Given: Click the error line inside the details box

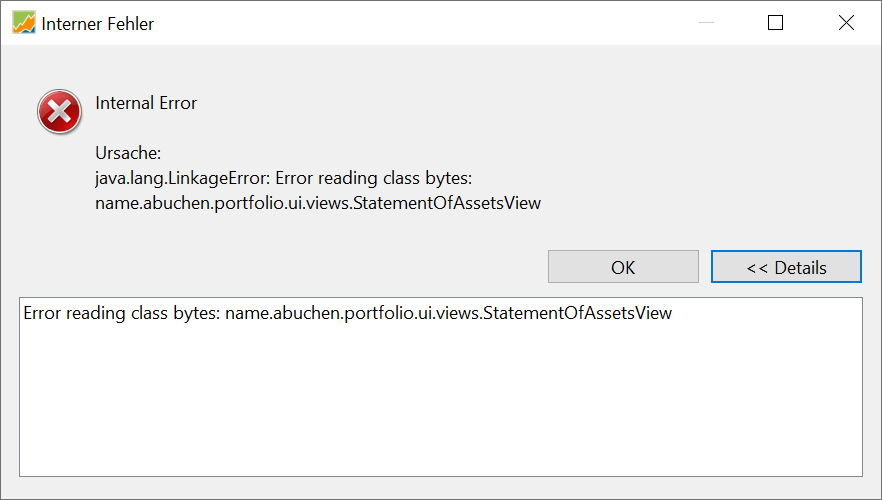Looking at the screenshot, I should pos(347,313).
